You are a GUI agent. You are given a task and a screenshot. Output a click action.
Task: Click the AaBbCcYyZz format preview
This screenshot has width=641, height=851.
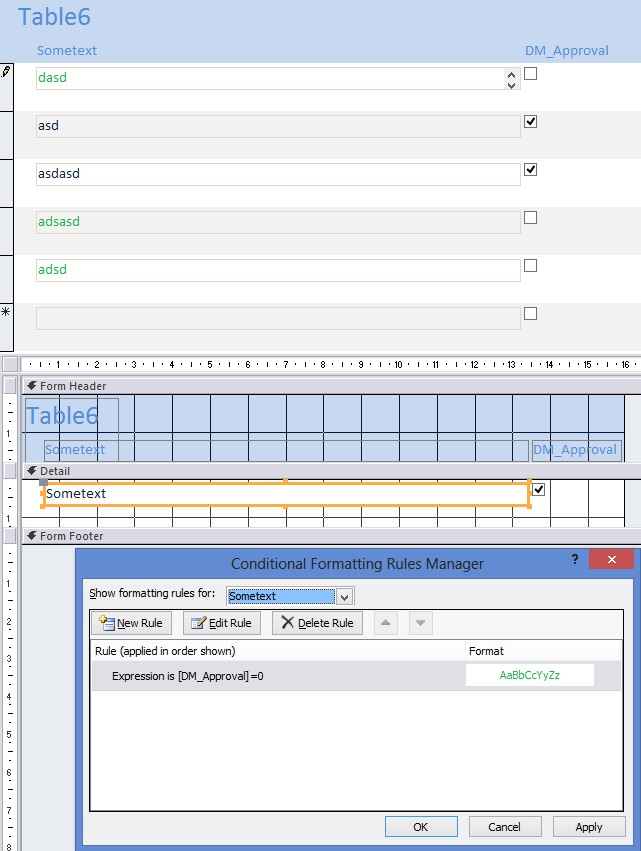(x=530, y=675)
